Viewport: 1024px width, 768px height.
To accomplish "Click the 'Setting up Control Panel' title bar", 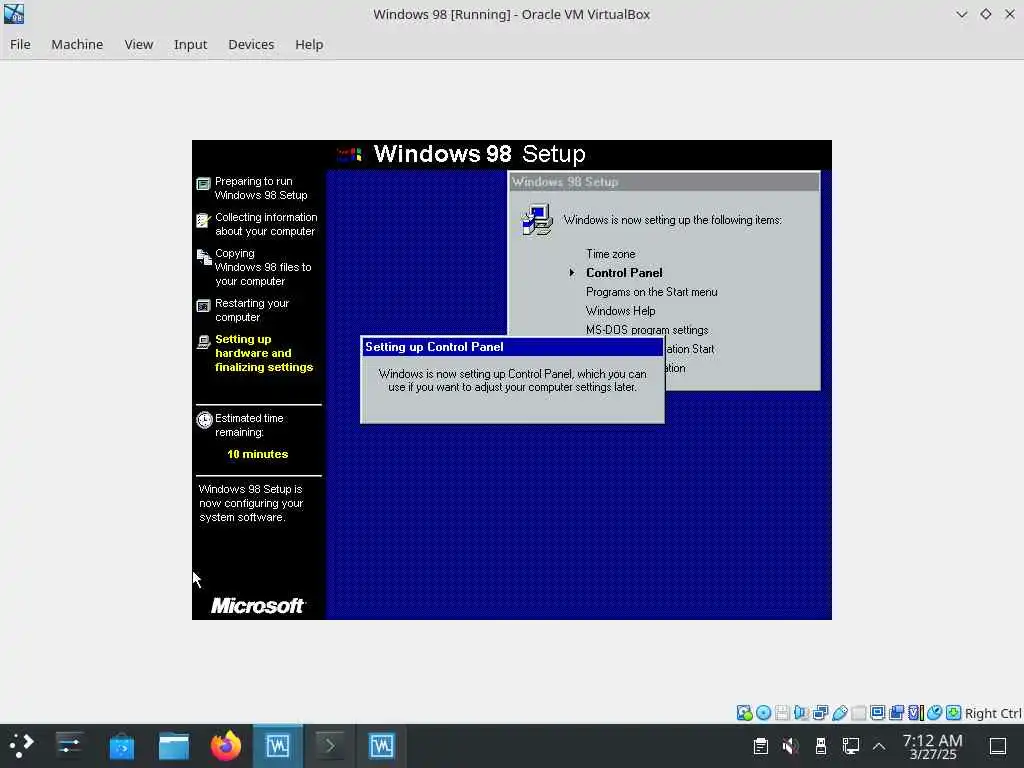I will tap(512, 347).
